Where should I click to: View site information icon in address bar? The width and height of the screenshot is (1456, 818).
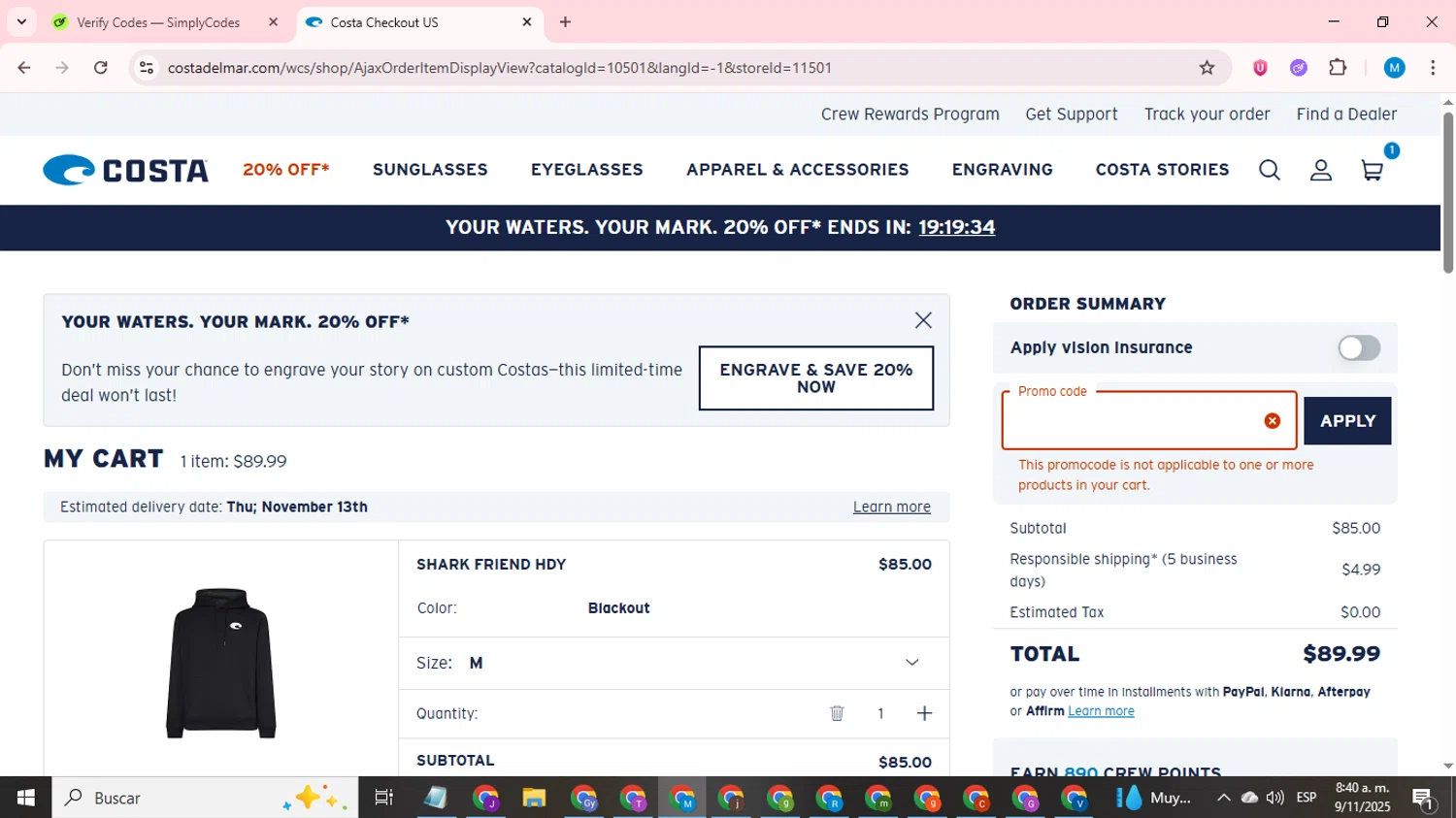[147, 68]
